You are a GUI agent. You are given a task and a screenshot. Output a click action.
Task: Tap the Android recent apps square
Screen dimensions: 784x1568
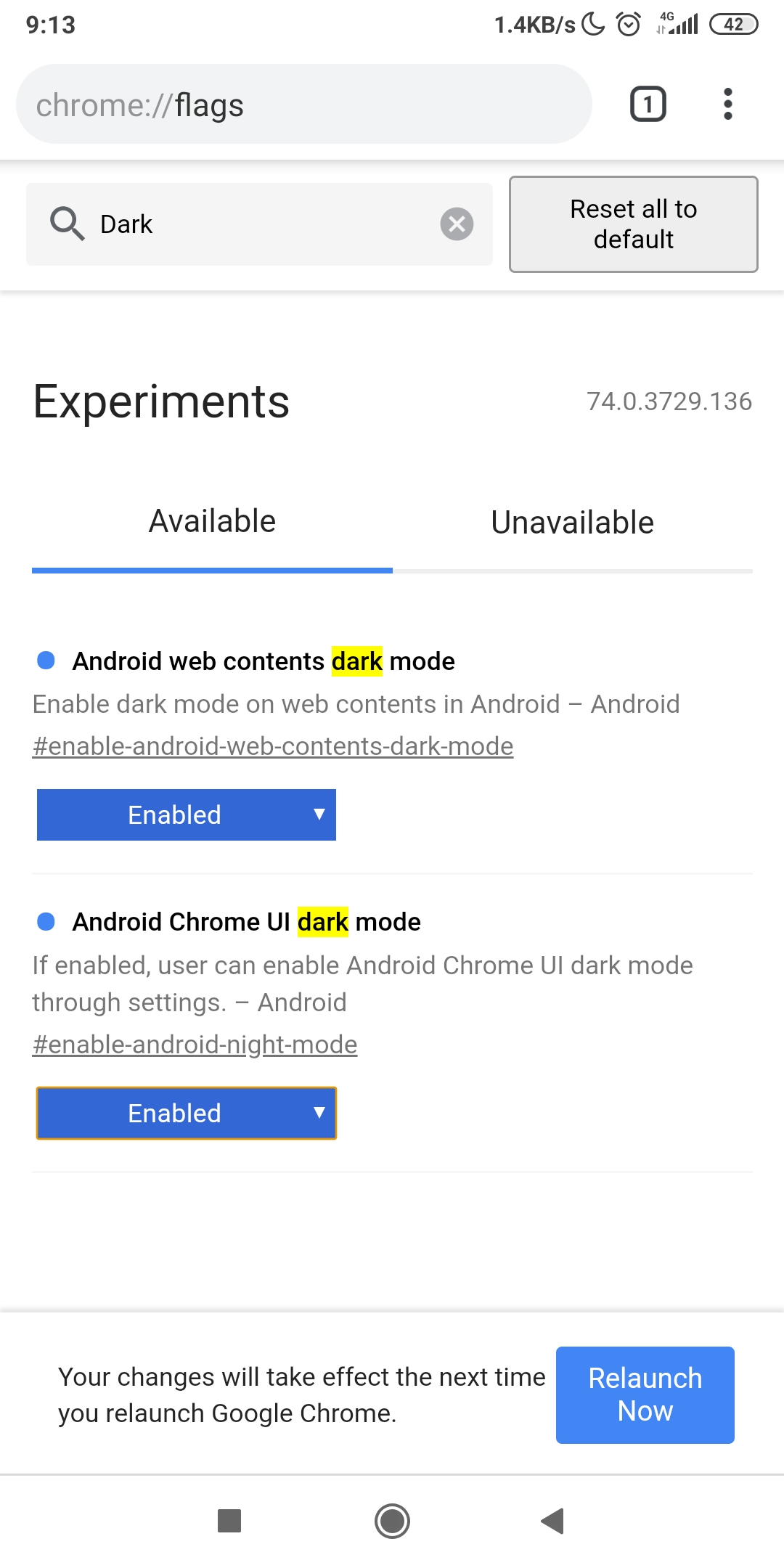point(229,1520)
